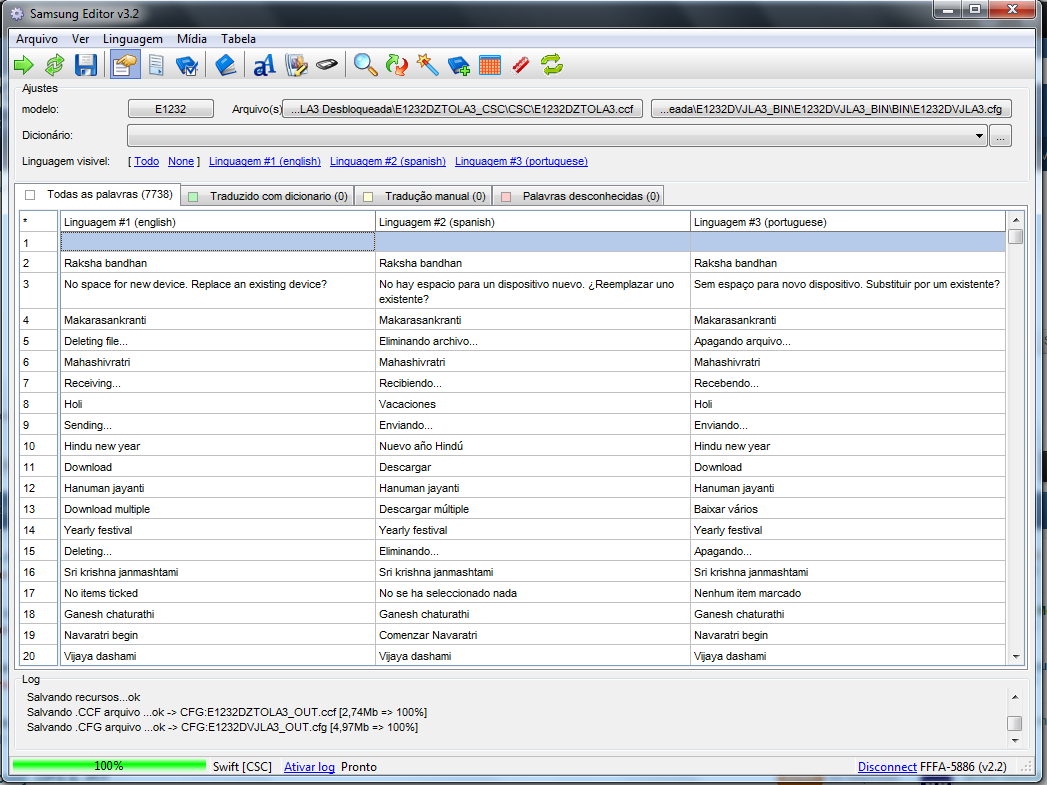Click the Todo language visibility link
This screenshot has height=785, width=1047.
click(x=147, y=161)
